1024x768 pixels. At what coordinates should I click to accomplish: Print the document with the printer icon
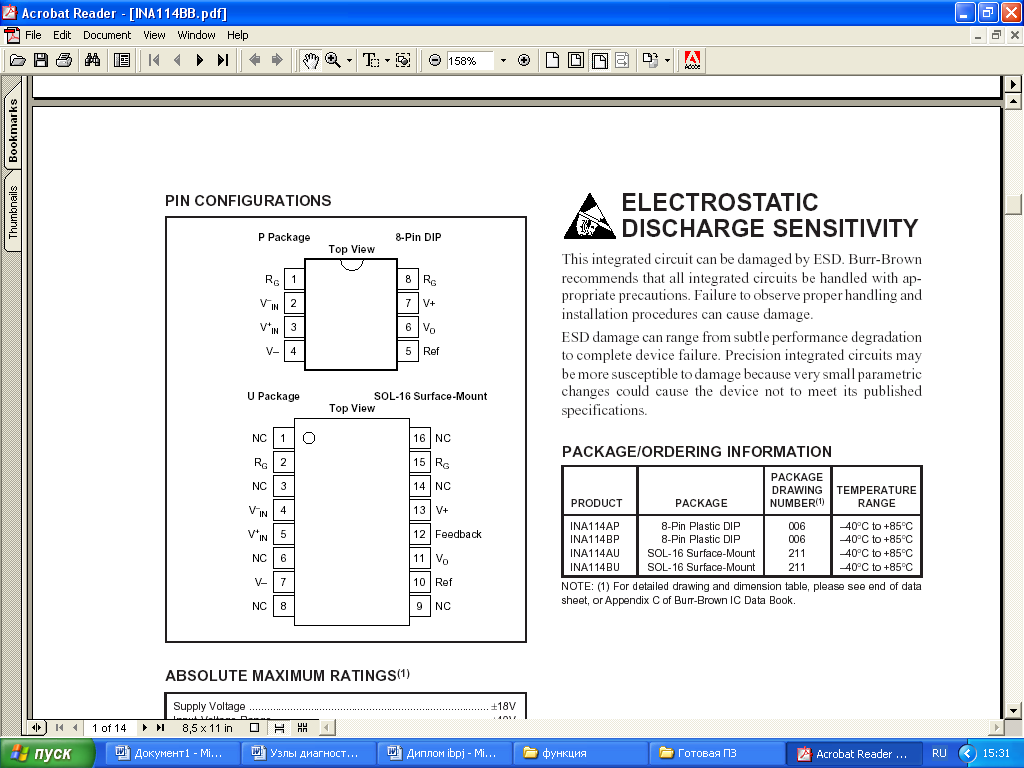(64, 61)
